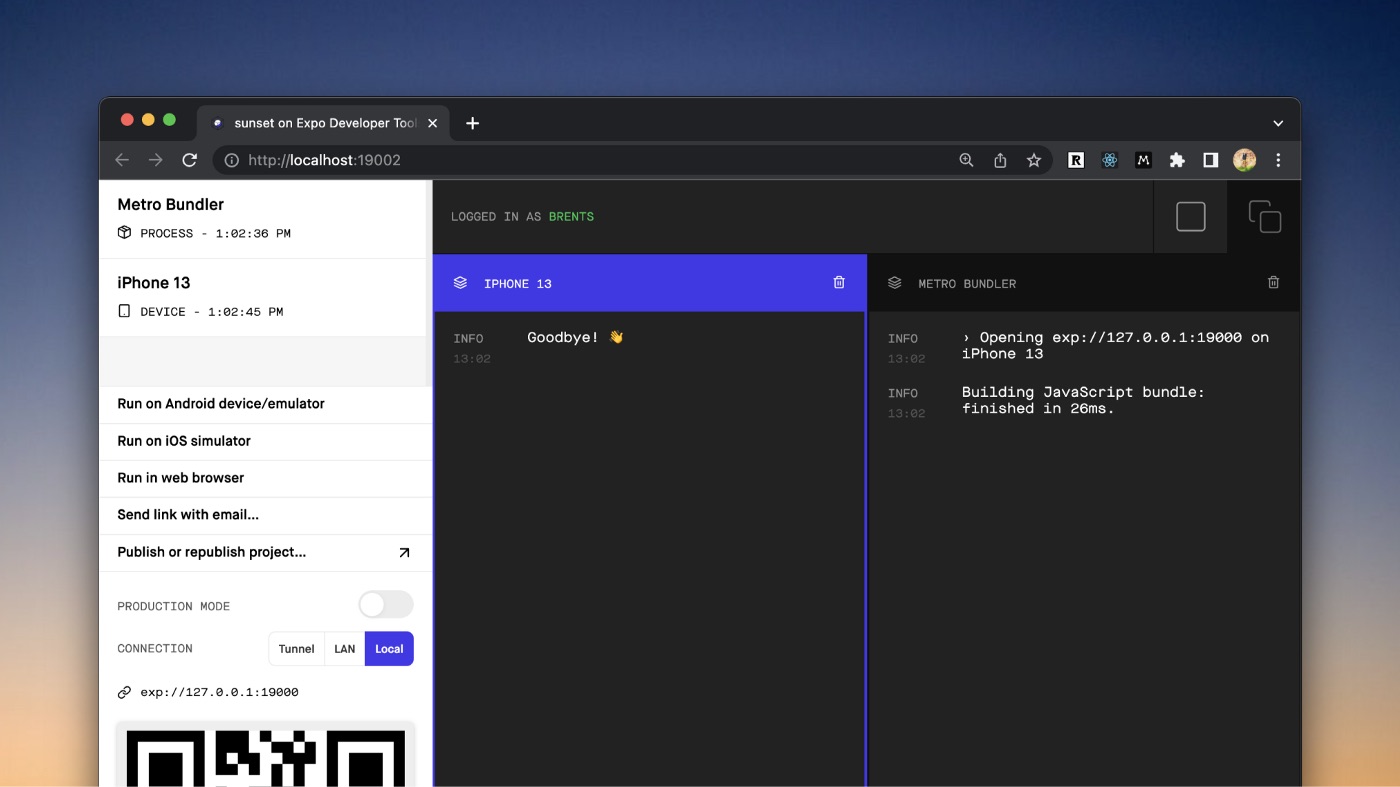Open React Developer Tools extension

click(1110, 160)
